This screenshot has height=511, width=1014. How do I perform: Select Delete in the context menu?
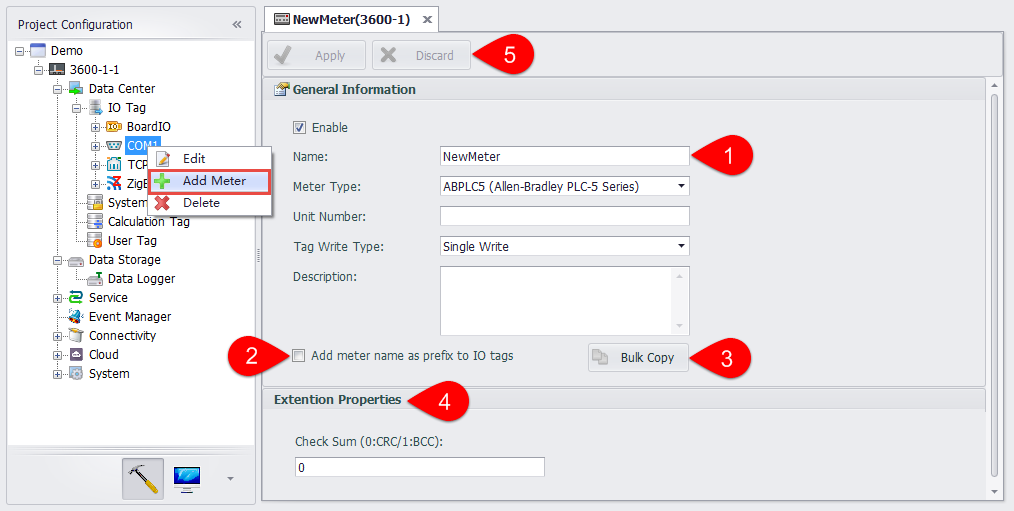click(200, 203)
